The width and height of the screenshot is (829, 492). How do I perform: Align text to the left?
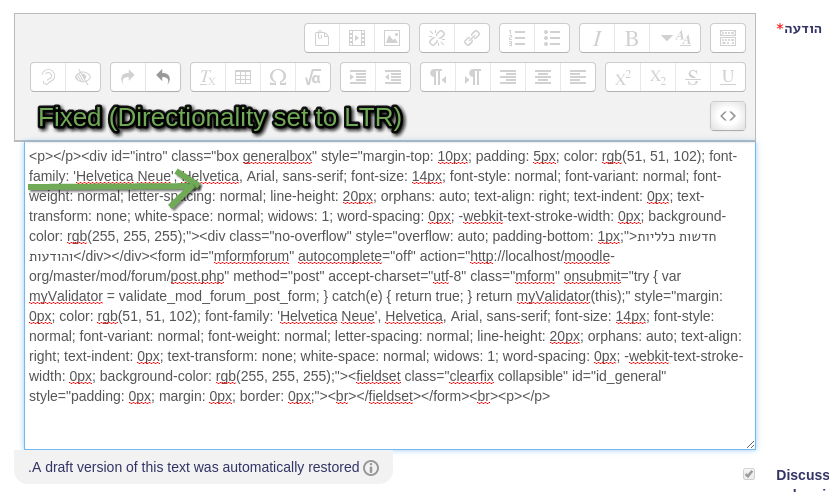coord(577,77)
